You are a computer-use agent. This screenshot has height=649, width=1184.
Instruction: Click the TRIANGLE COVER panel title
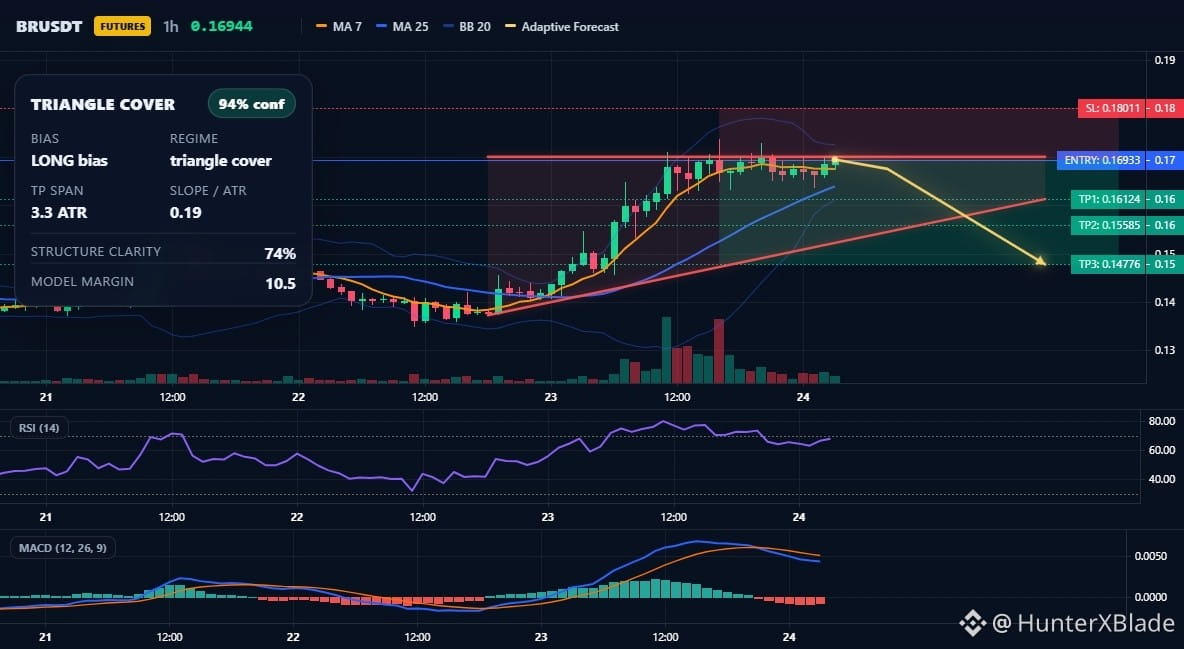coord(103,104)
